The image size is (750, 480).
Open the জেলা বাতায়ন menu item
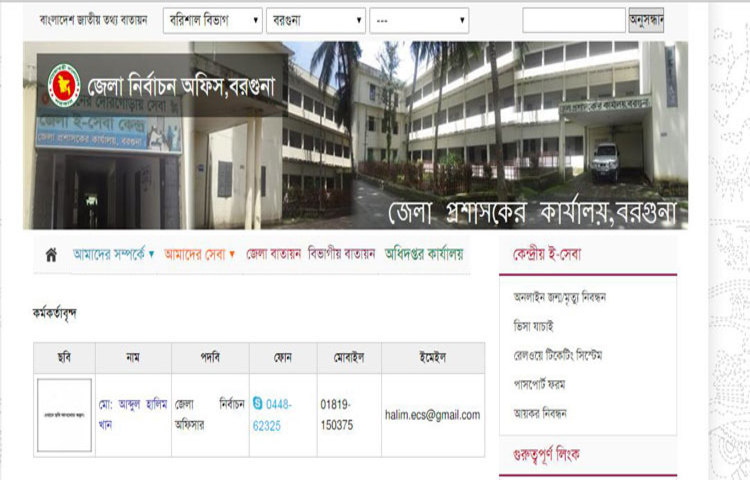[x=273, y=254]
